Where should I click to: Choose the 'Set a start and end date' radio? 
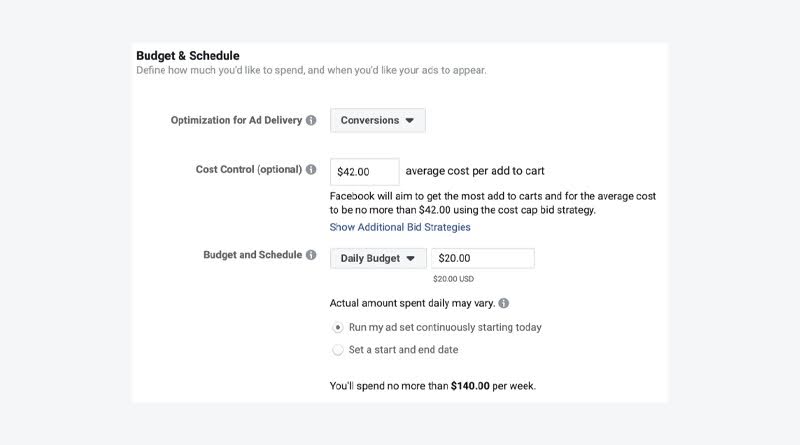pyautogui.click(x=338, y=350)
